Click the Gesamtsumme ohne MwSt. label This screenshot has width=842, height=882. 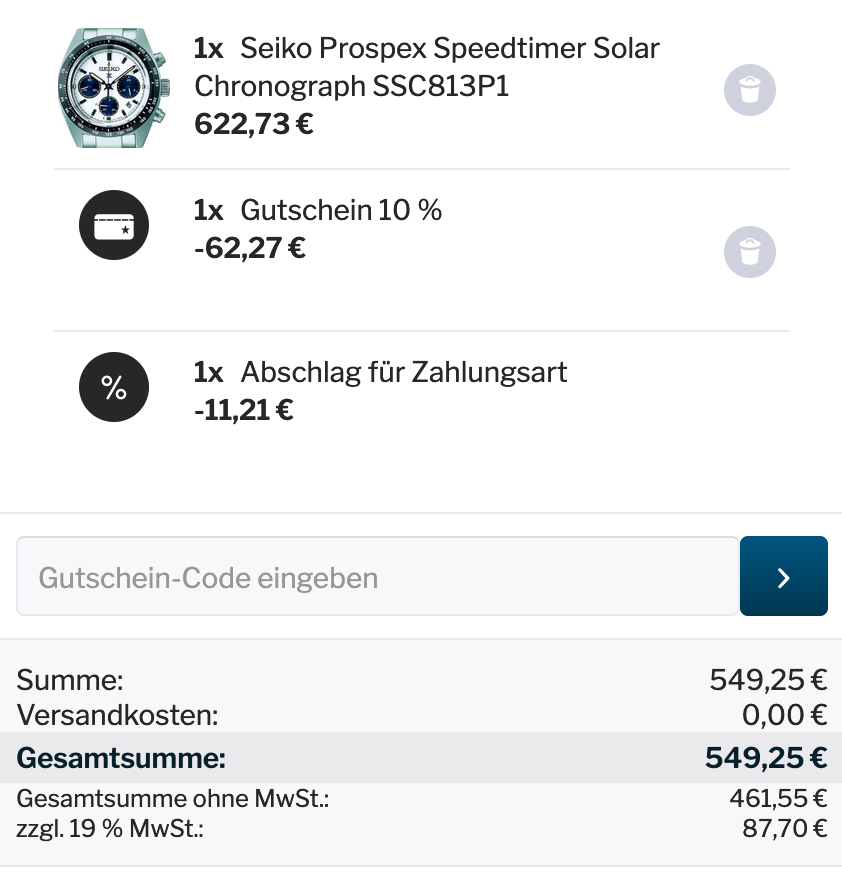click(173, 798)
